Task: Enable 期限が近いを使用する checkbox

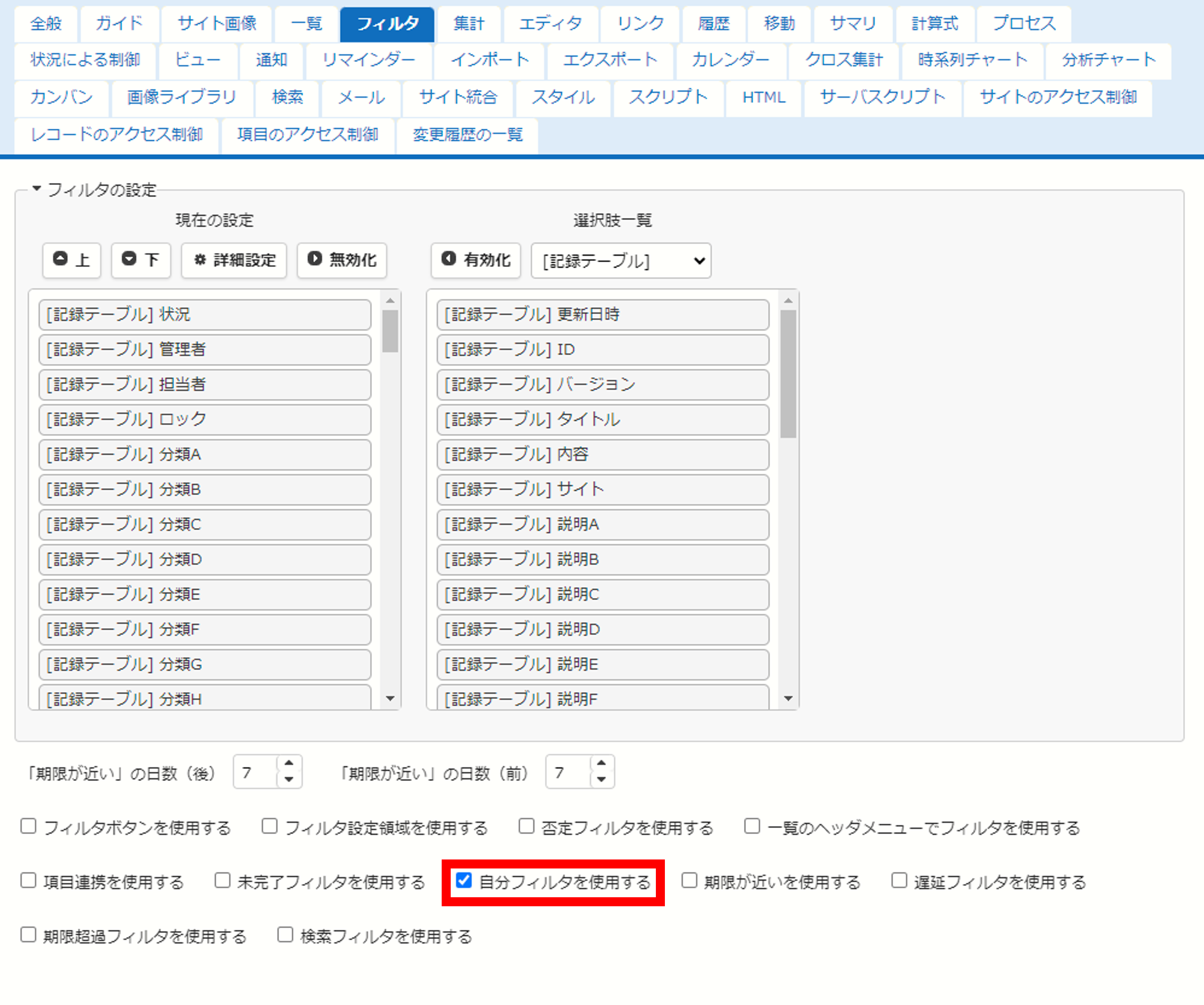Action: [x=689, y=880]
